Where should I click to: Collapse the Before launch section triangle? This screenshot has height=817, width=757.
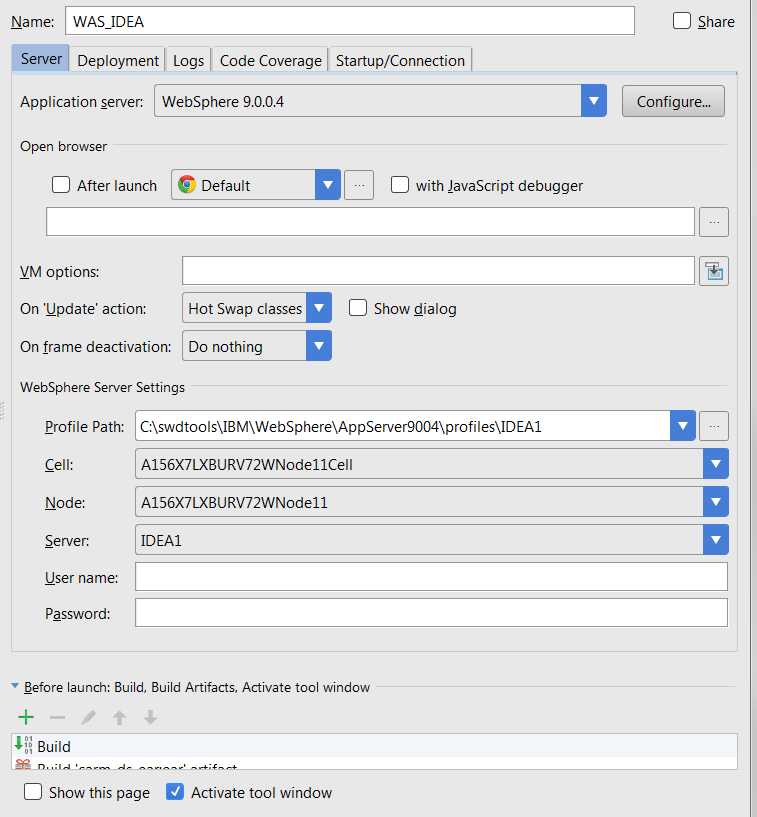coord(15,686)
